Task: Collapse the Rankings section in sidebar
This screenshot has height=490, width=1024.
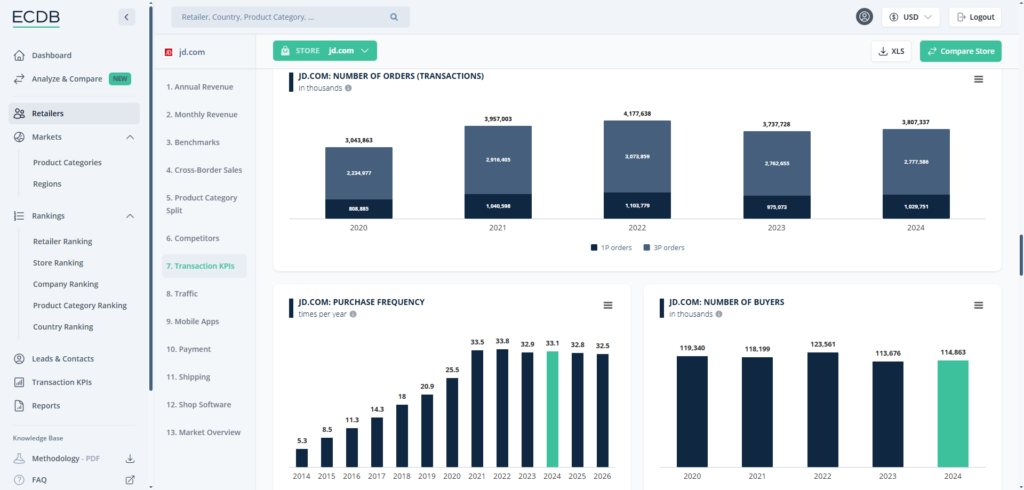Action: [130, 215]
